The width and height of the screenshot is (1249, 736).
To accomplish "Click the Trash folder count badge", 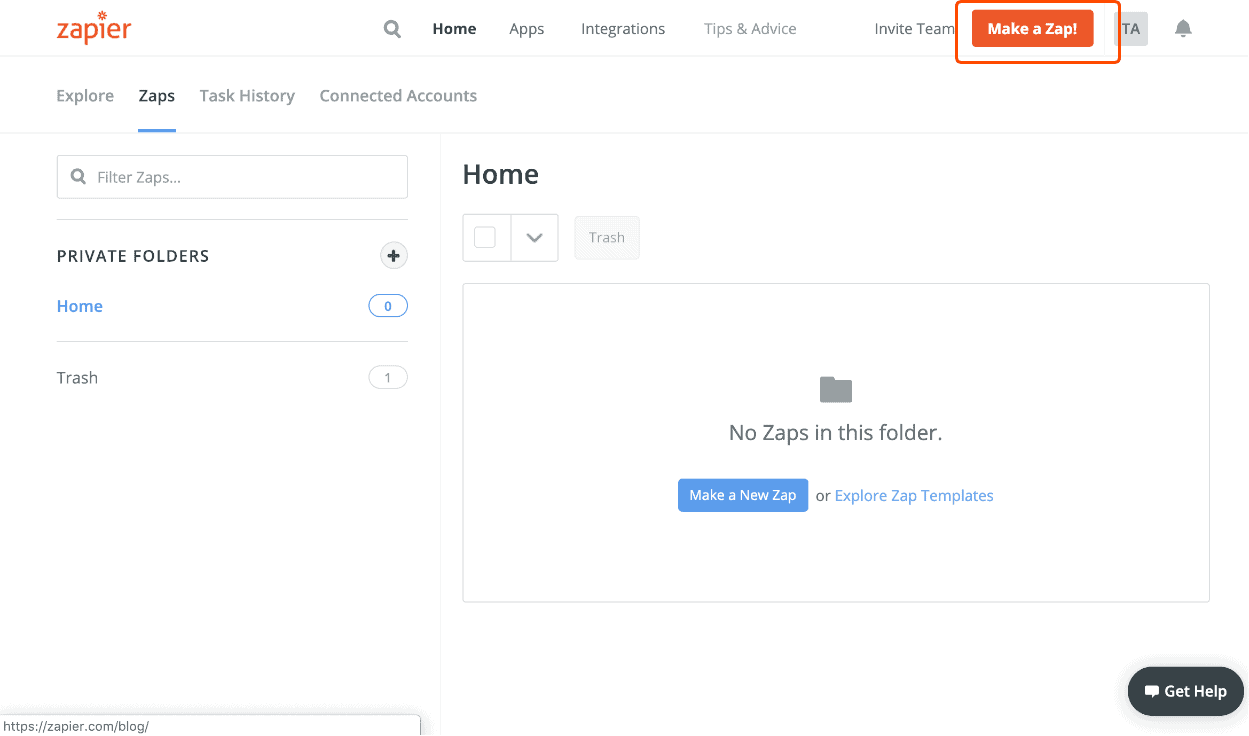I will click(388, 377).
